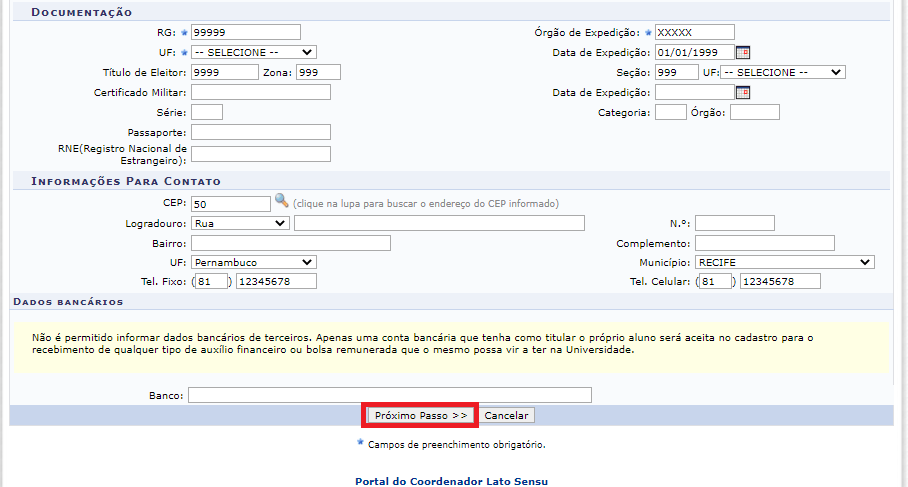Expand the UF dropdown under RG
This screenshot has height=487, width=908.
253,52
